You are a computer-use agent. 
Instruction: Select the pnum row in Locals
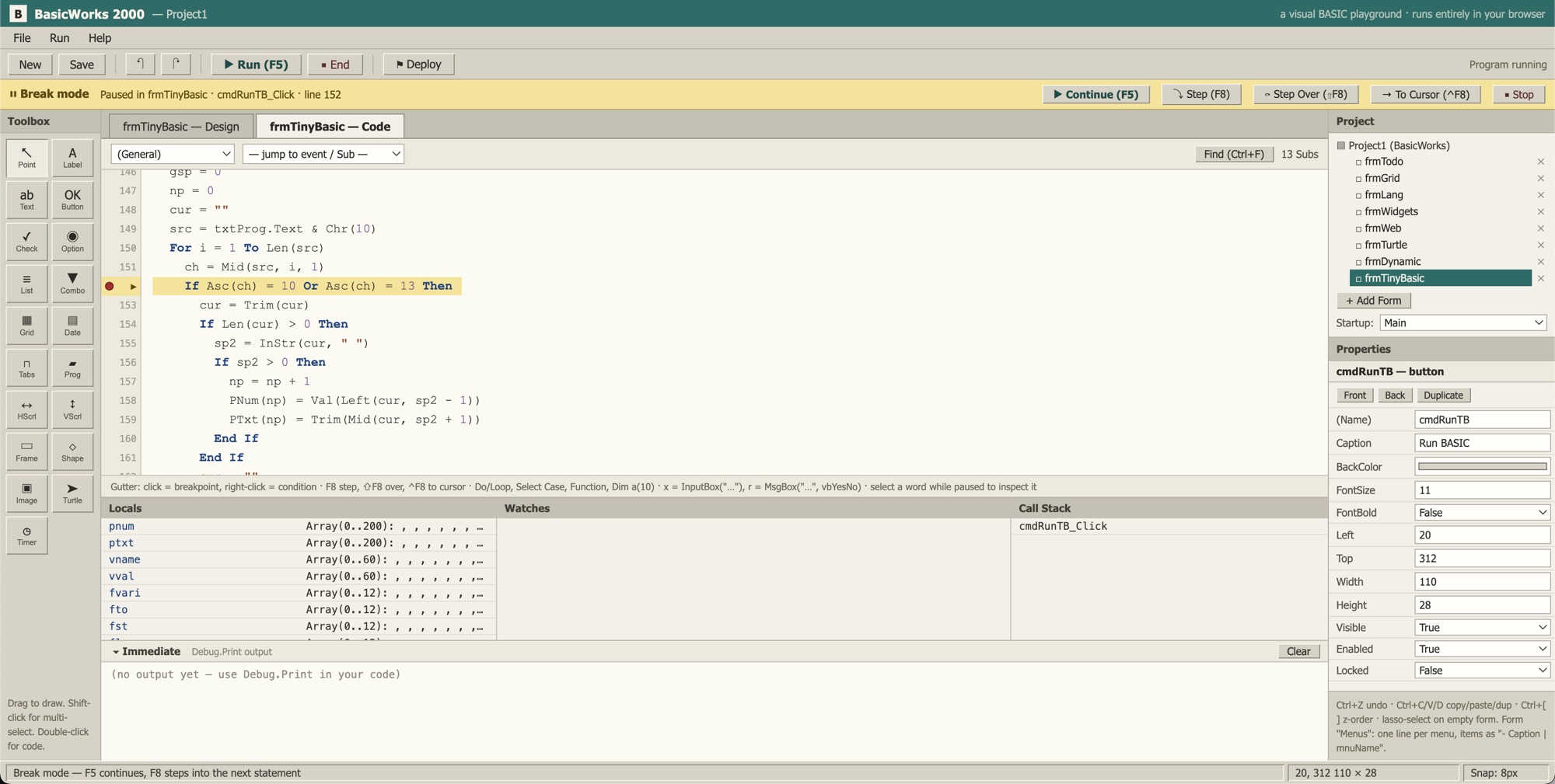coord(299,526)
